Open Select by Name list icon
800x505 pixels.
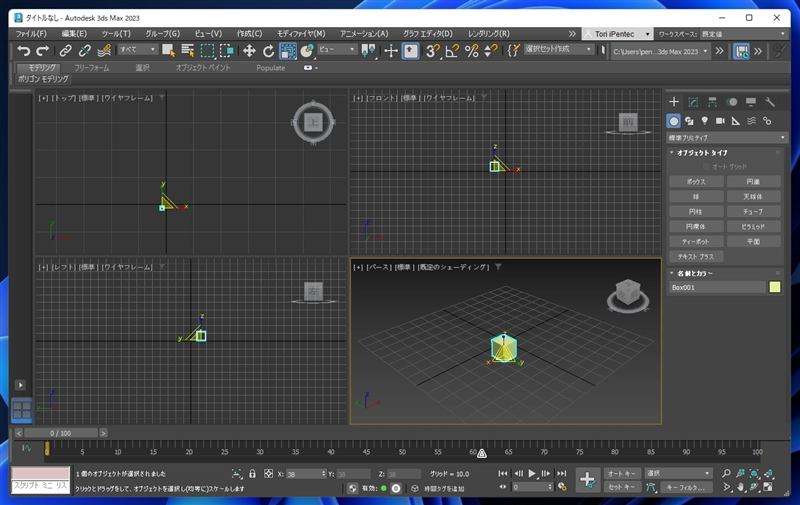[x=188, y=50]
